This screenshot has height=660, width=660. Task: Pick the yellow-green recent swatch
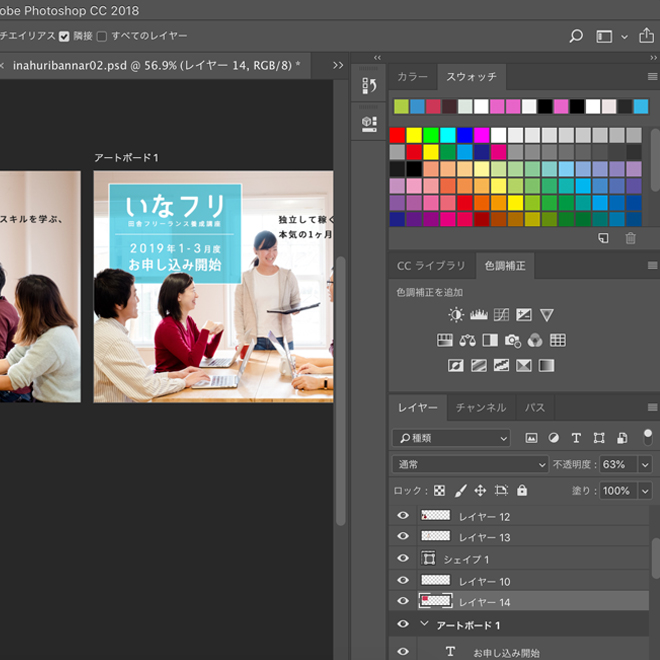401,106
